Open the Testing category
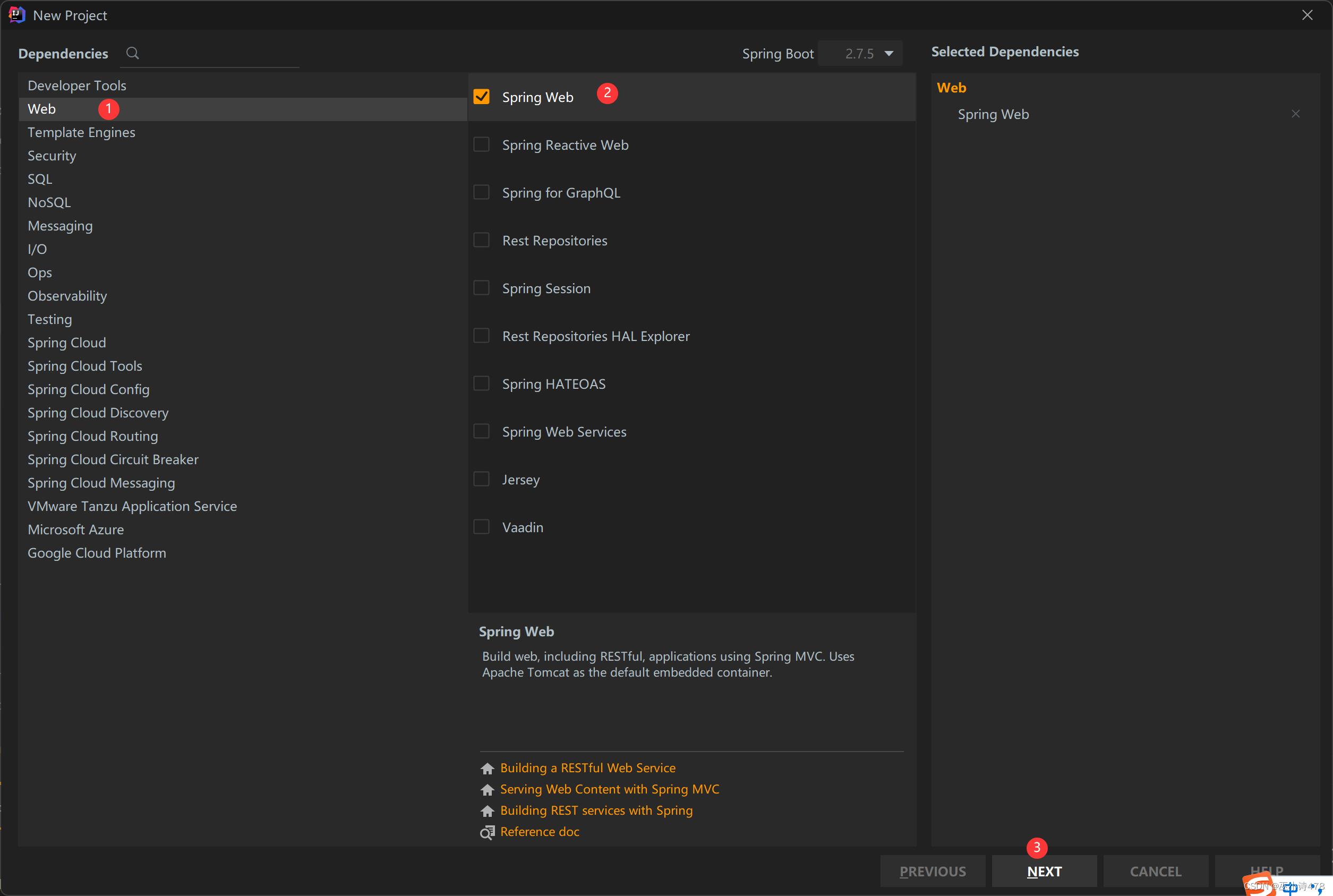 pos(243,320)
